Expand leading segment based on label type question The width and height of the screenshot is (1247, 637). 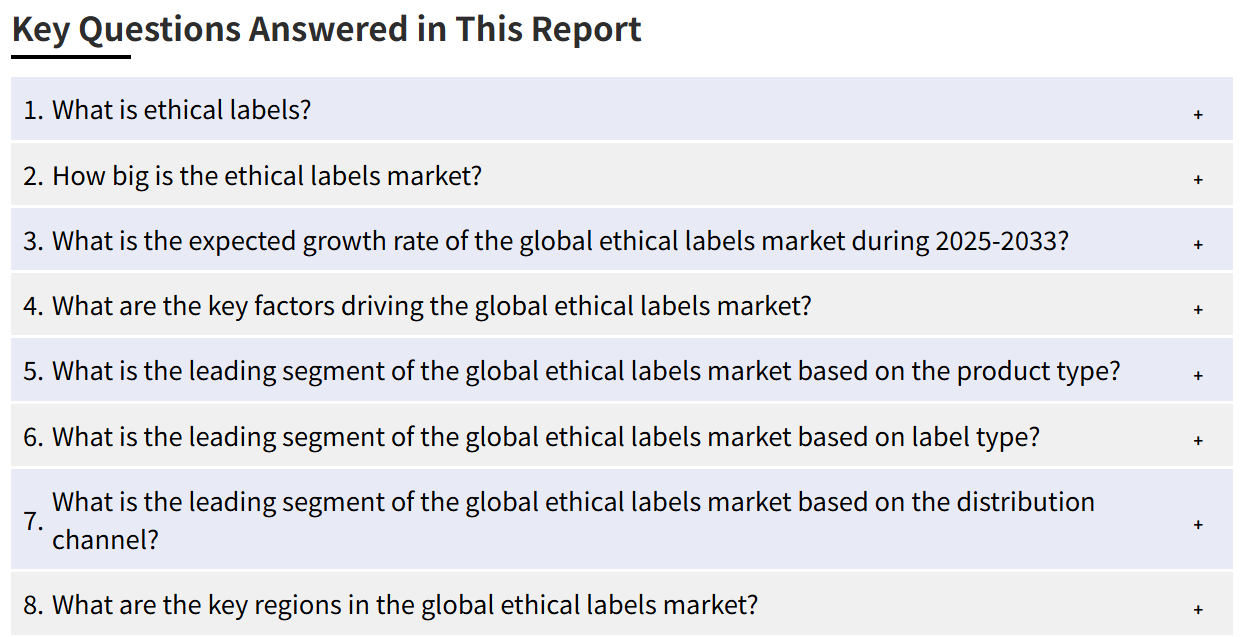pyautogui.click(x=622, y=436)
